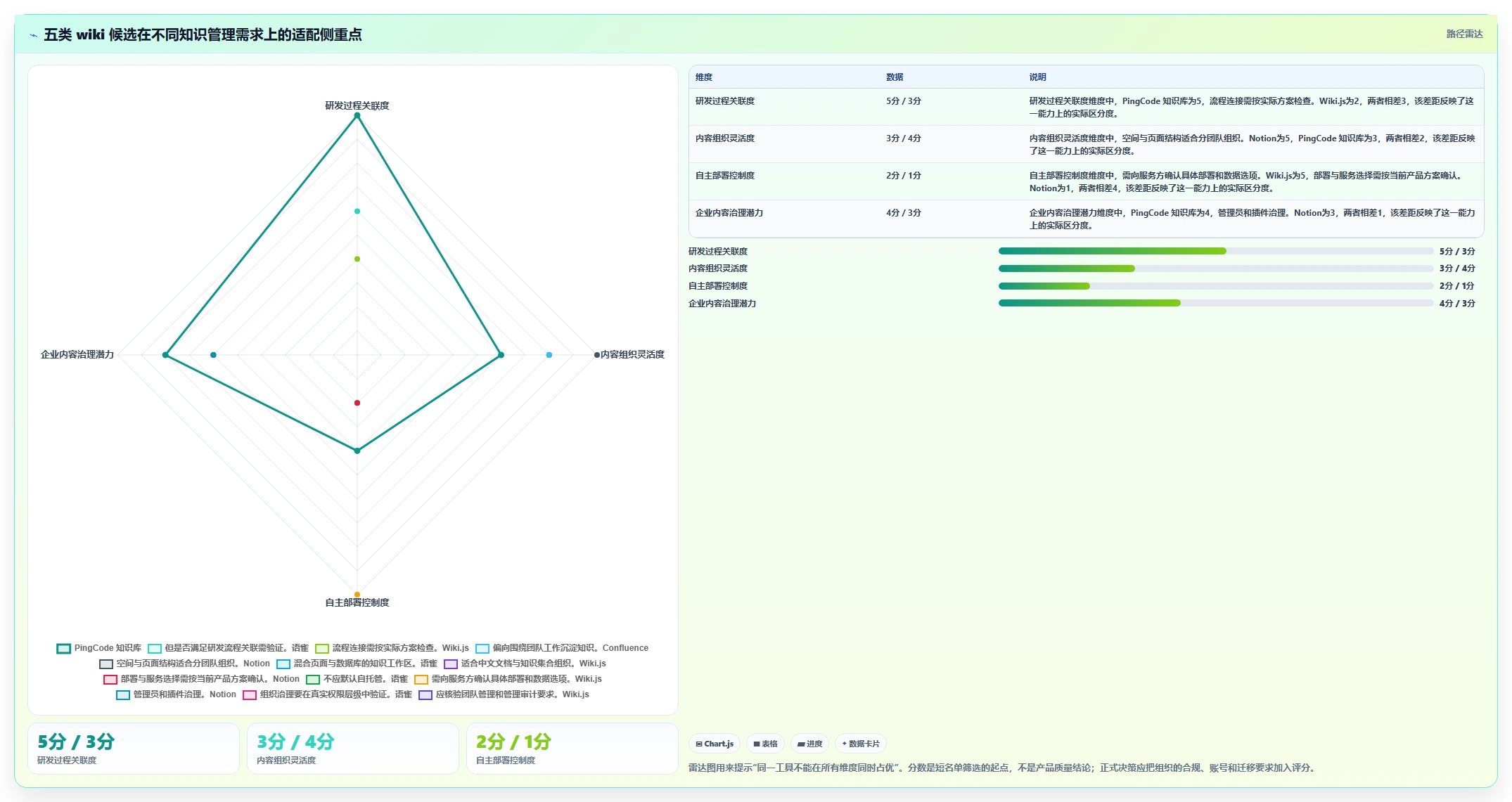Click radar axis label 内容组织灵活度

pos(632,354)
